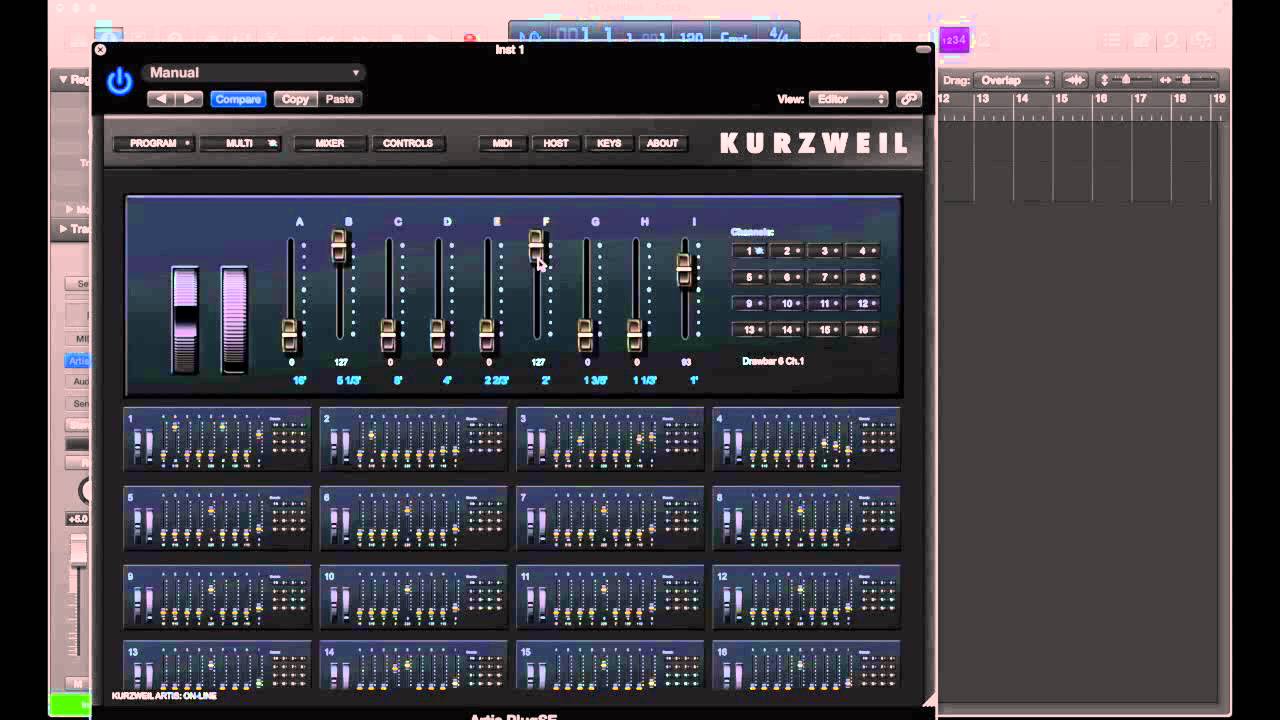The image size is (1280, 720).
Task: Click the 93 value under drawbar I
Action: (686, 362)
